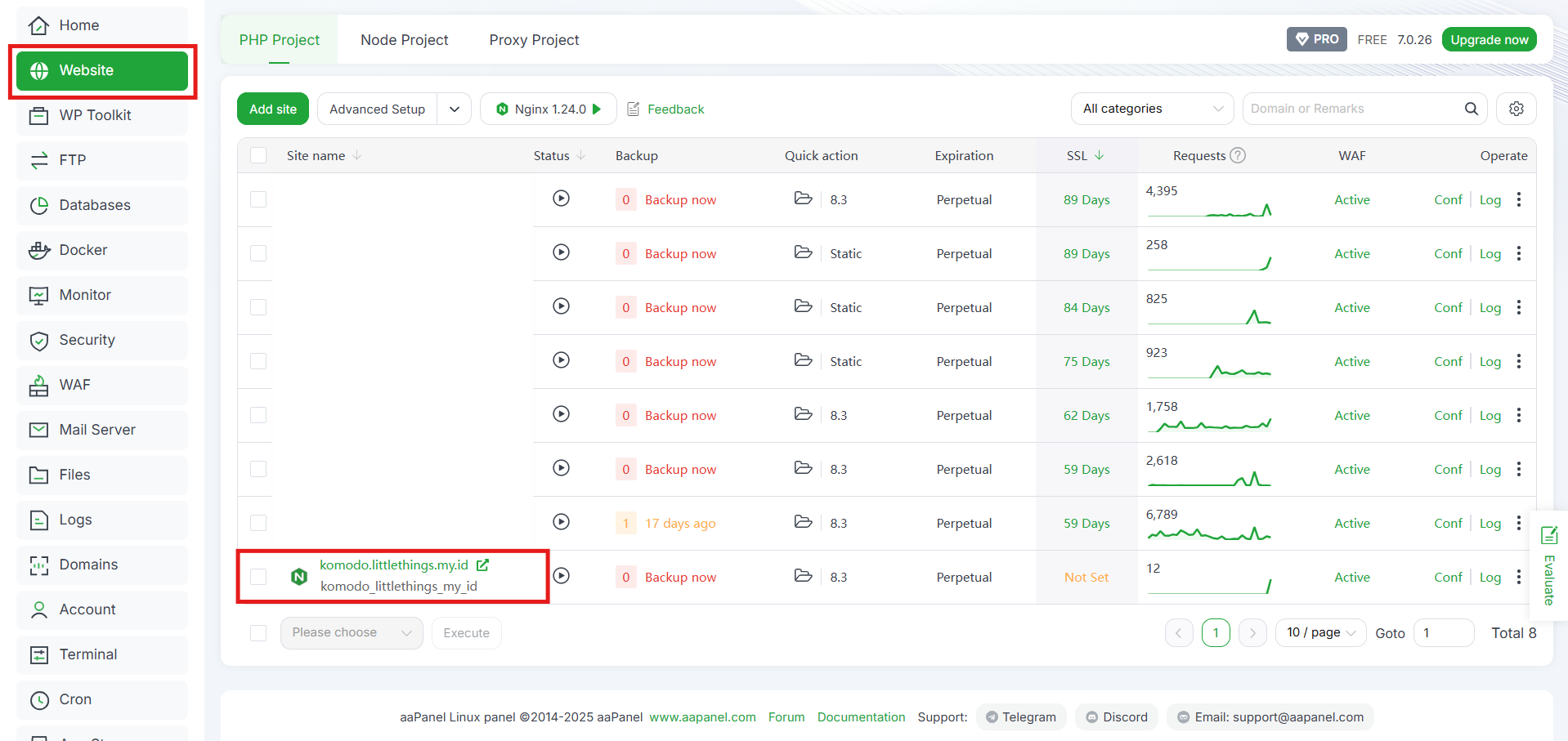Image resolution: width=1568 pixels, height=741 pixels.
Task: Click Backup now in 59 Days 2,618 row
Action: click(680, 469)
